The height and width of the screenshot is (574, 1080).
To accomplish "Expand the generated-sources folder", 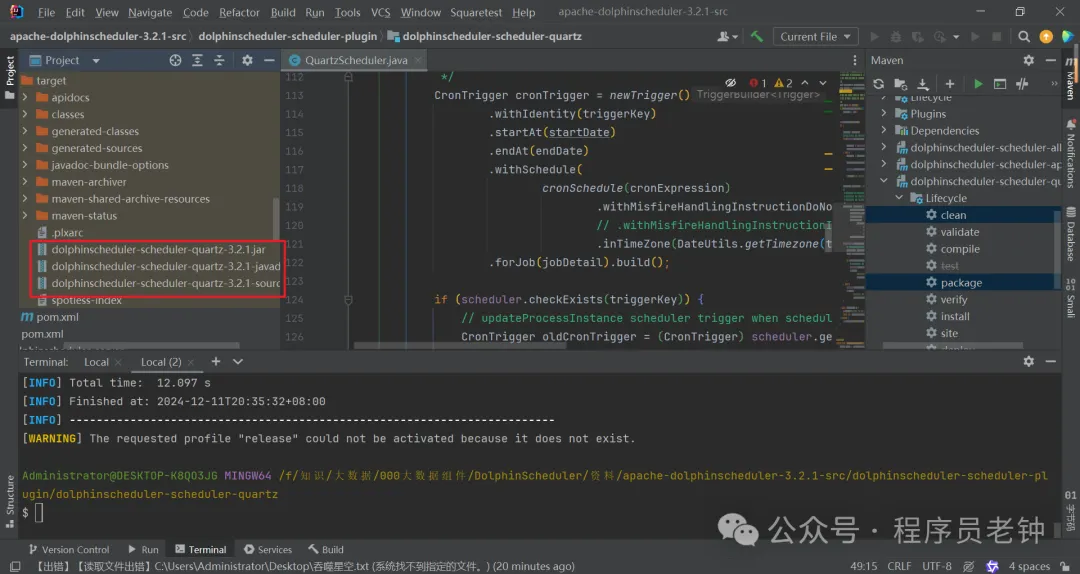I will 25,148.
